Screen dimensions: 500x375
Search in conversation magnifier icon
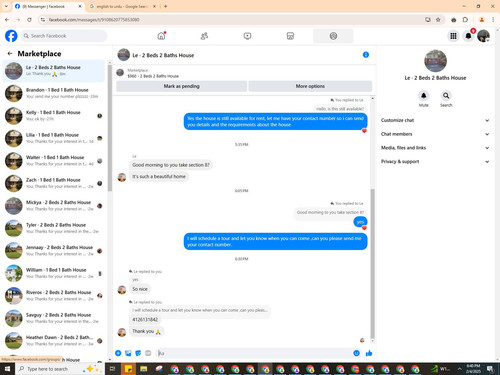click(446, 96)
